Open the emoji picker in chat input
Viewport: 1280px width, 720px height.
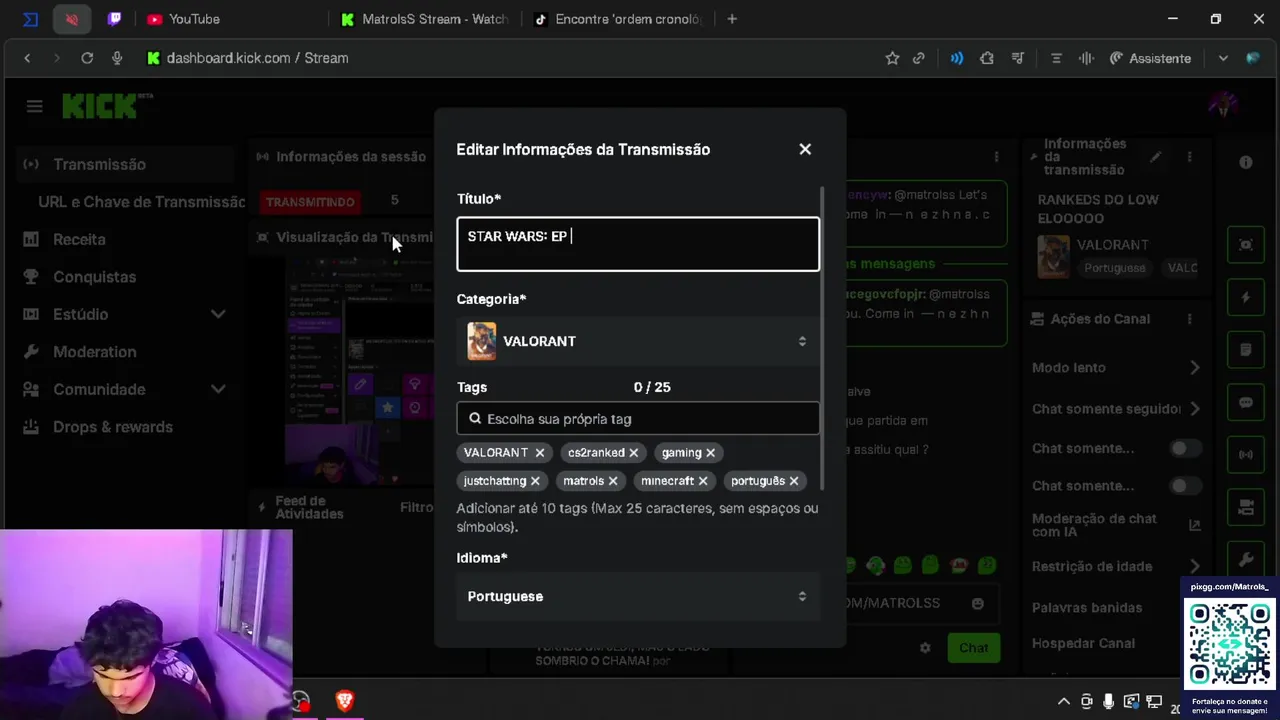pyautogui.click(x=978, y=603)
